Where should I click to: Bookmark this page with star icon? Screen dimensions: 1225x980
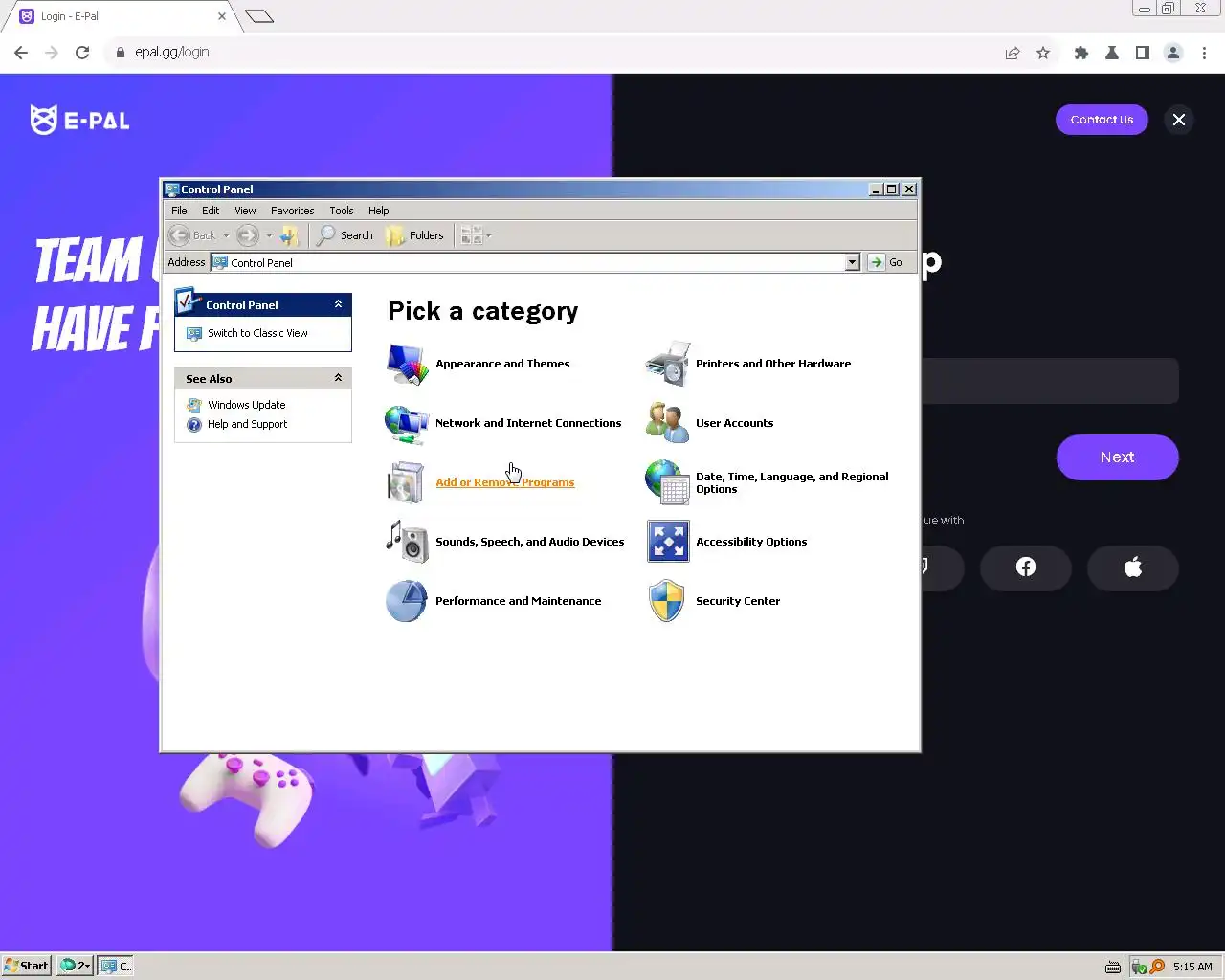[1043, 53]
